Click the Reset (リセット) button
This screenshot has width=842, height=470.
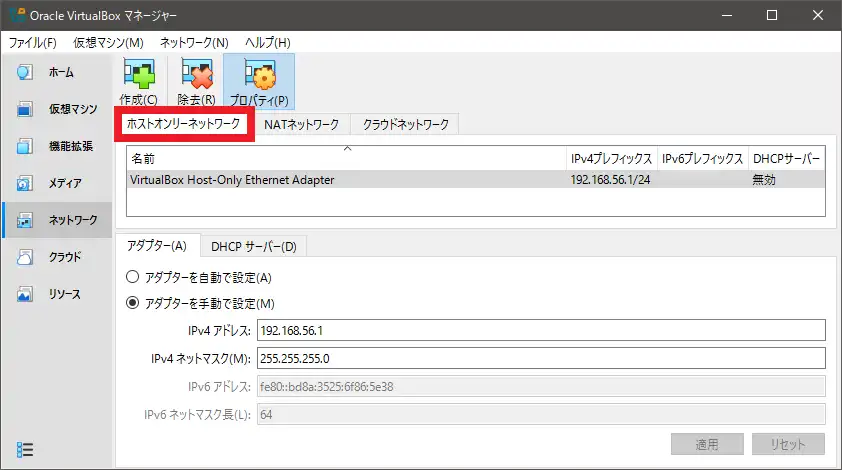tap(788, 444)
